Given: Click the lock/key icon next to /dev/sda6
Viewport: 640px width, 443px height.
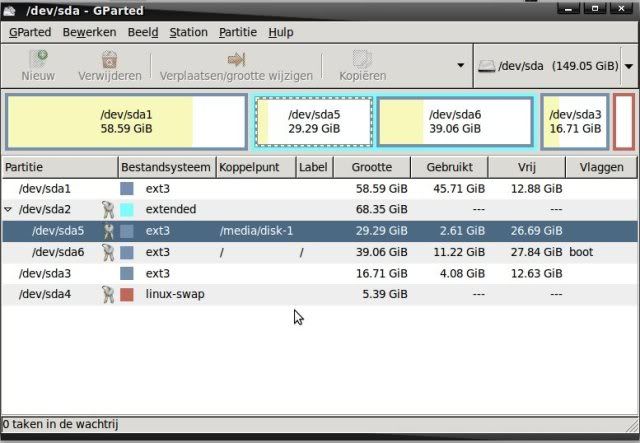Looking at the screenshot, I should (108, 252).
